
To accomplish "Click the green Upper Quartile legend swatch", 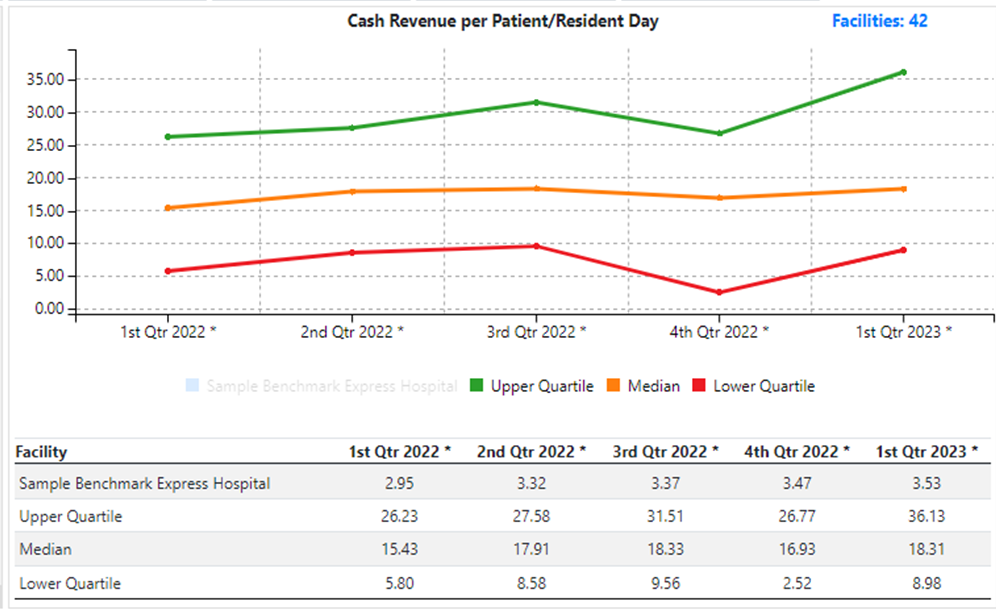I will coord(476,385).
